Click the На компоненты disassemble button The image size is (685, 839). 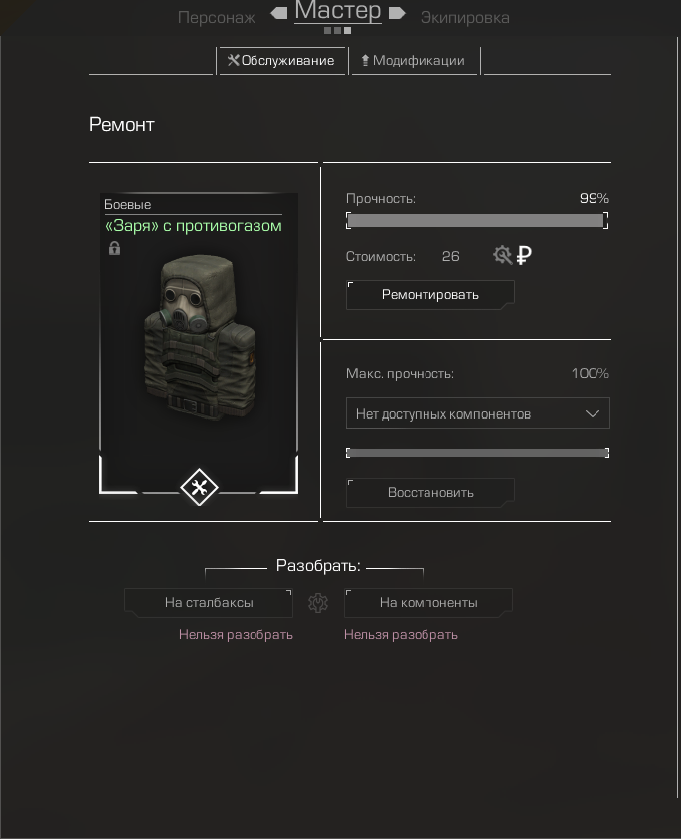click(x=428, y=603)
